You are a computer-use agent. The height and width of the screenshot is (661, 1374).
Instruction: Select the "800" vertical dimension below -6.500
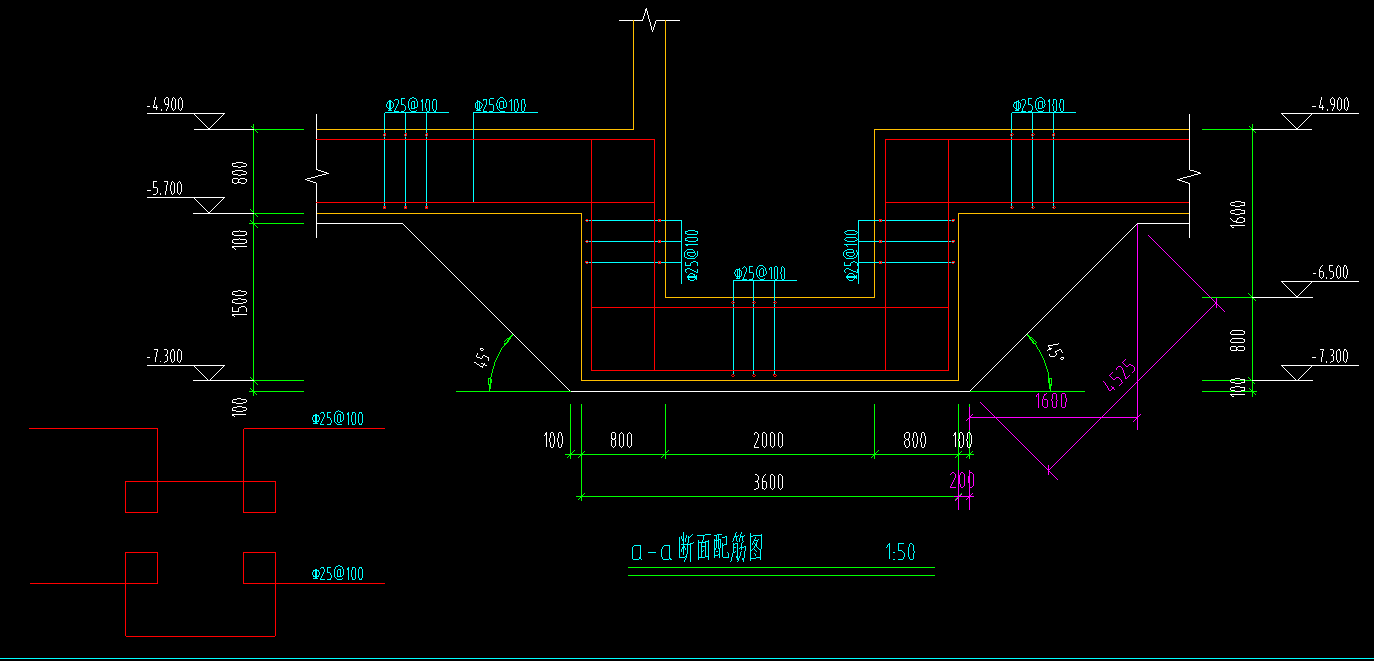click(1238, 339)
